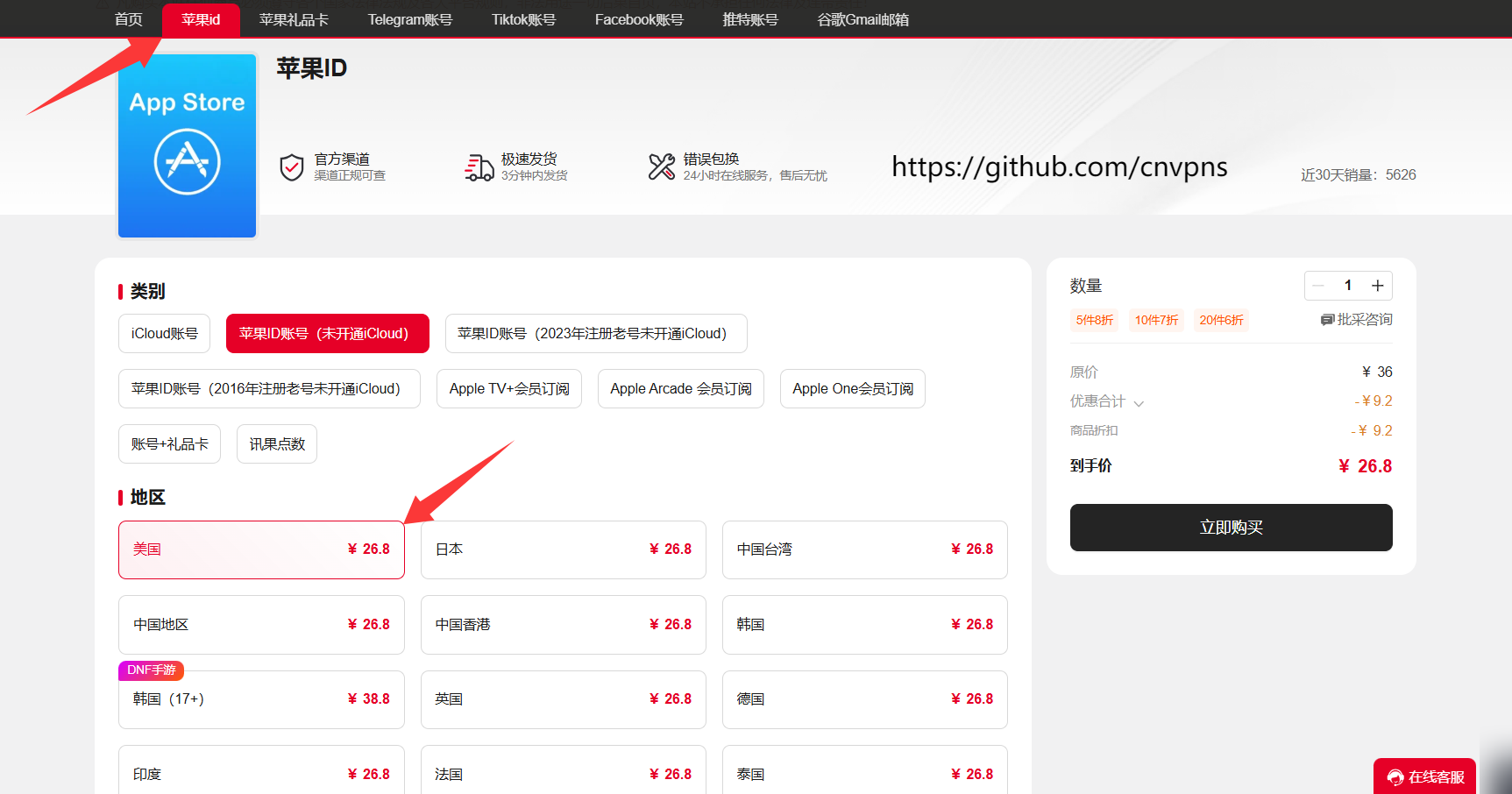Image resolution: width=1512 pixels, height=794 pixels.
Task: Select 苹果ID账号 (未开通iCloud) category
Action: (x=328, y=333)
